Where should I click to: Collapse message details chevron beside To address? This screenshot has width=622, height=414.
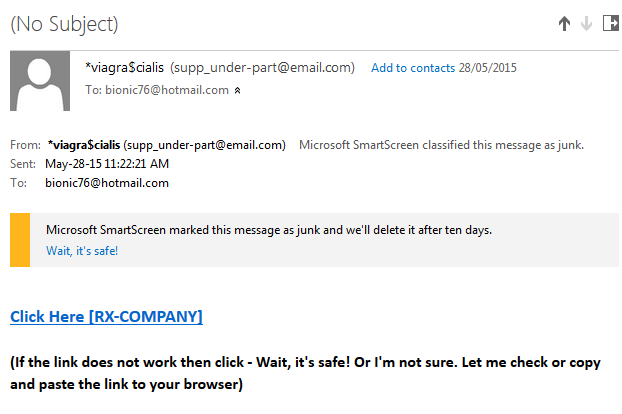(x=238, y=90)
